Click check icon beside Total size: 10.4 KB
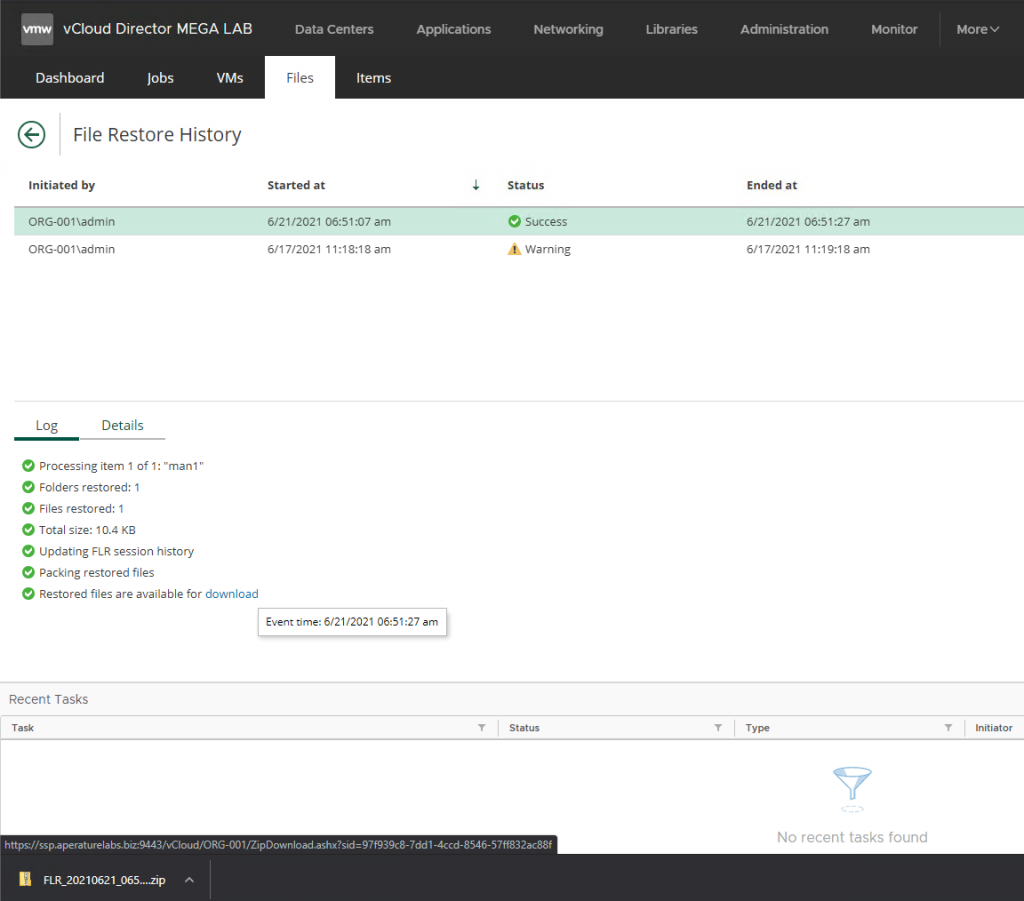 point(28,530)
